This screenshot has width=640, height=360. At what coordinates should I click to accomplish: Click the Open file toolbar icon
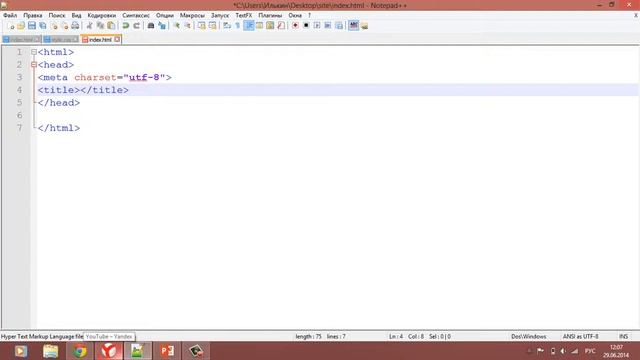click(x=21, y=26)
